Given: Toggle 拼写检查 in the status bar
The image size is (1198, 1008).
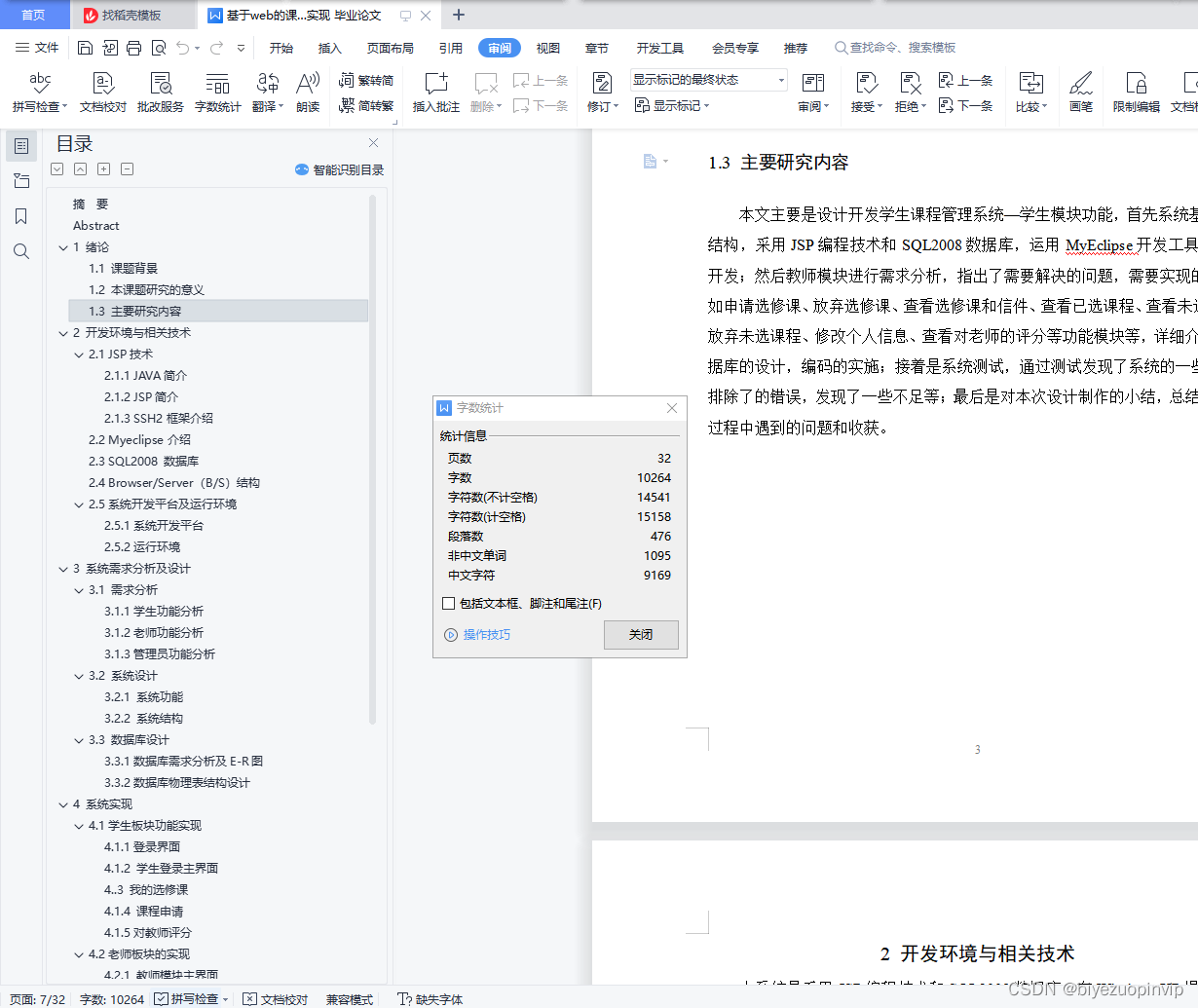Looking at the screenshot, I should pyautogui.click(x=190, y=999).
